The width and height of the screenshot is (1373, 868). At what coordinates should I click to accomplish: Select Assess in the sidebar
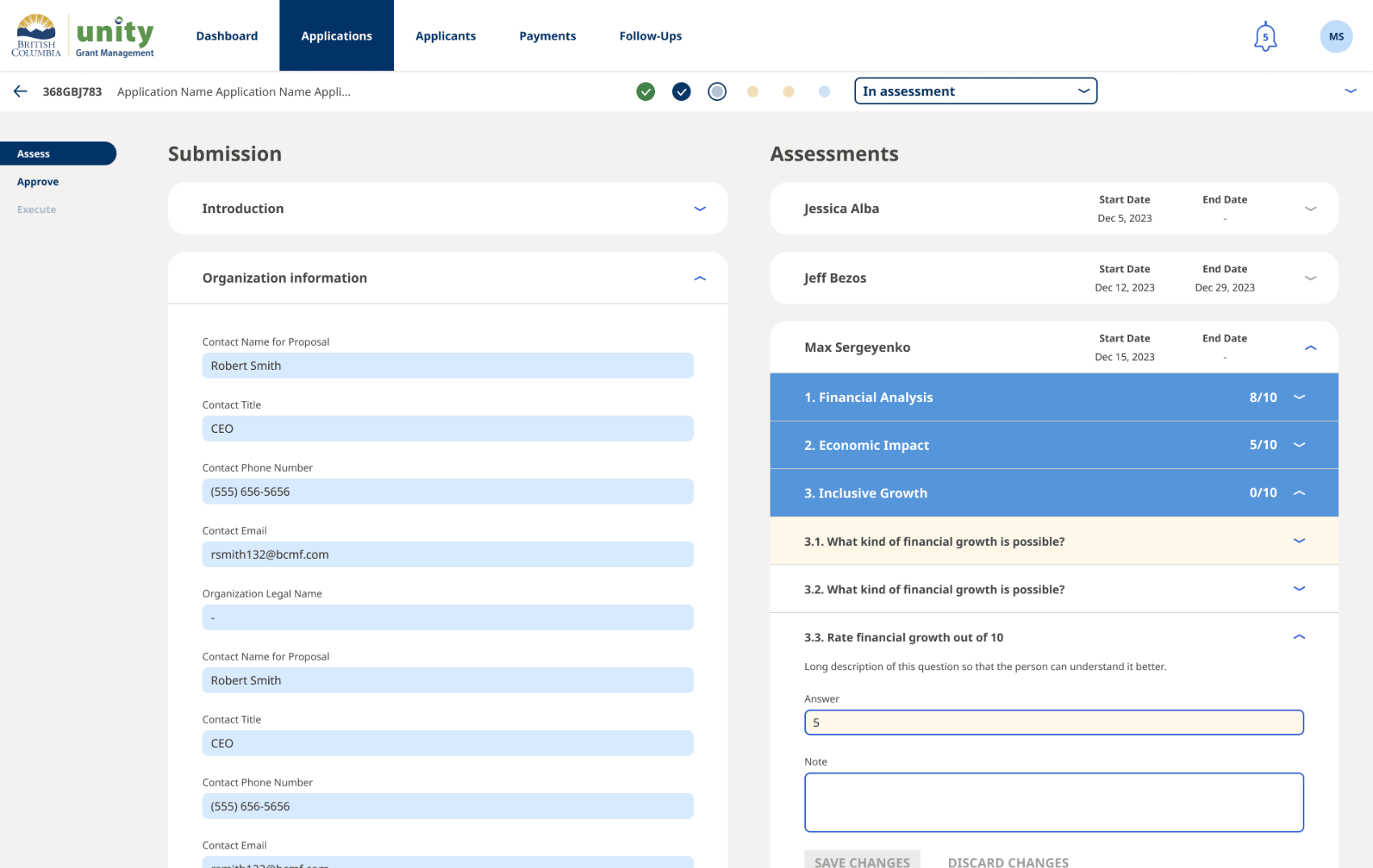[58, 153]
